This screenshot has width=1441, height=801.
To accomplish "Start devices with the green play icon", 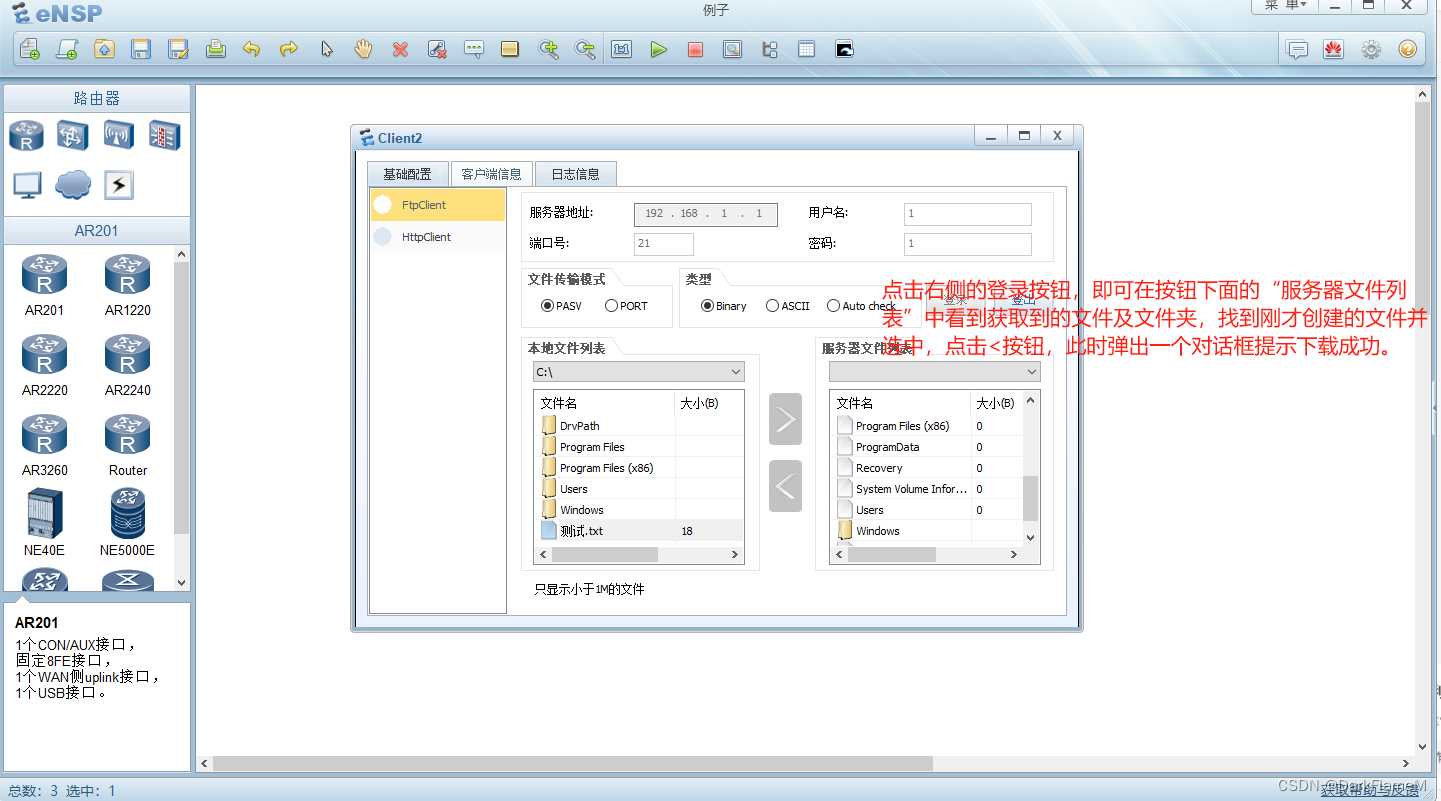I will 658,49.
